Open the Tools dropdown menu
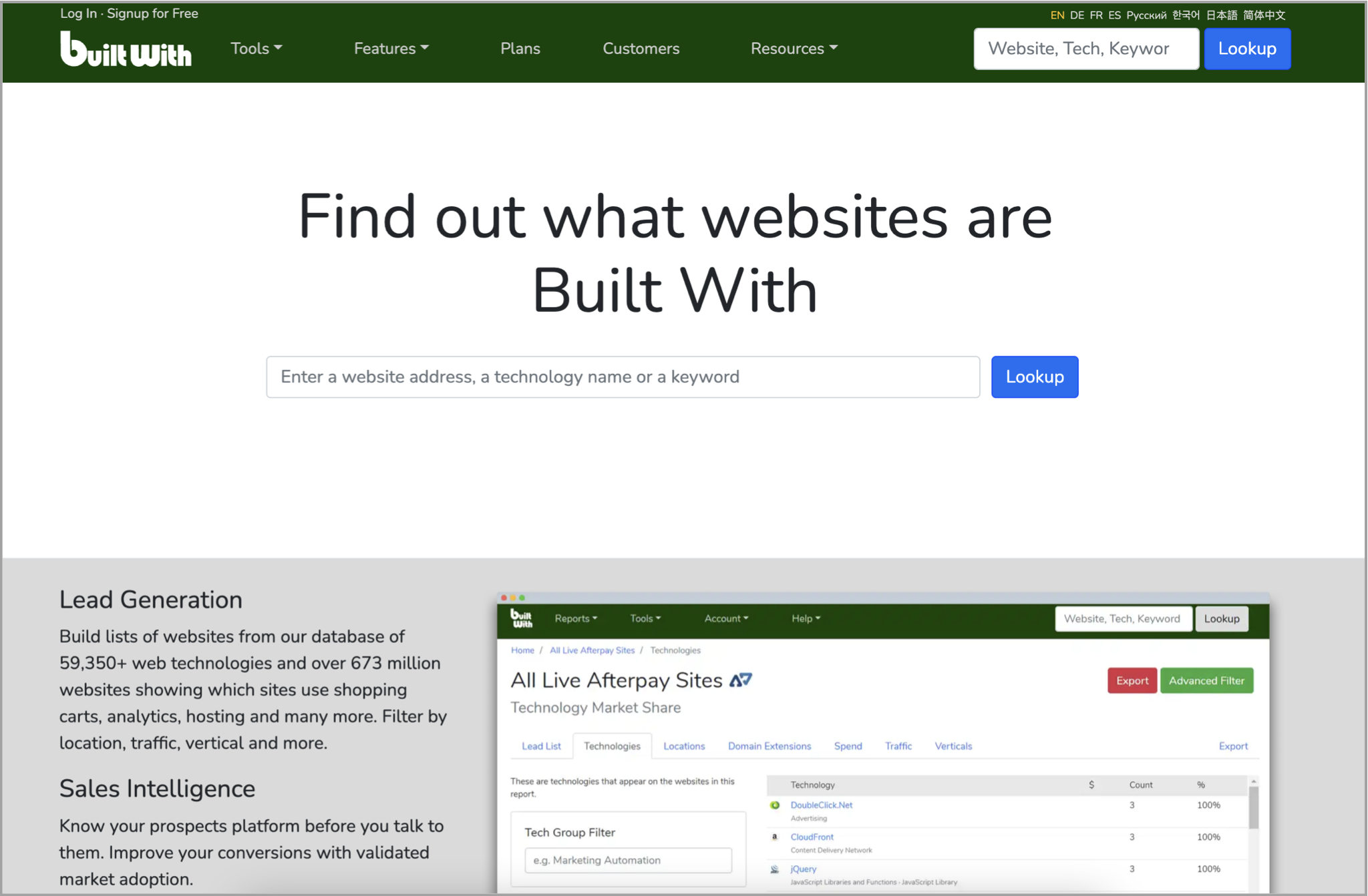 [x=256, y=49]
